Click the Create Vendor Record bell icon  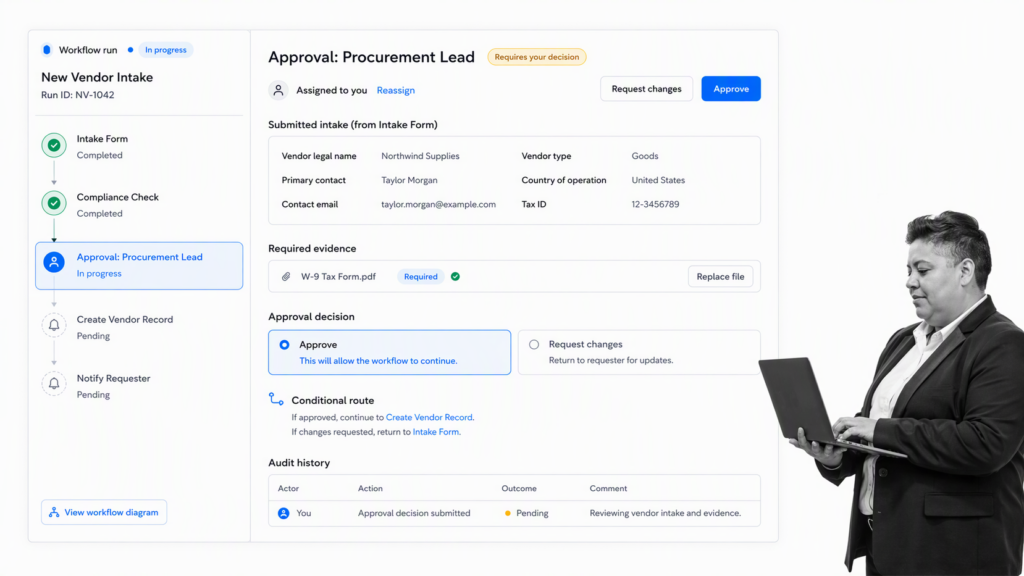pyautogui.click(x=54, y=325)
